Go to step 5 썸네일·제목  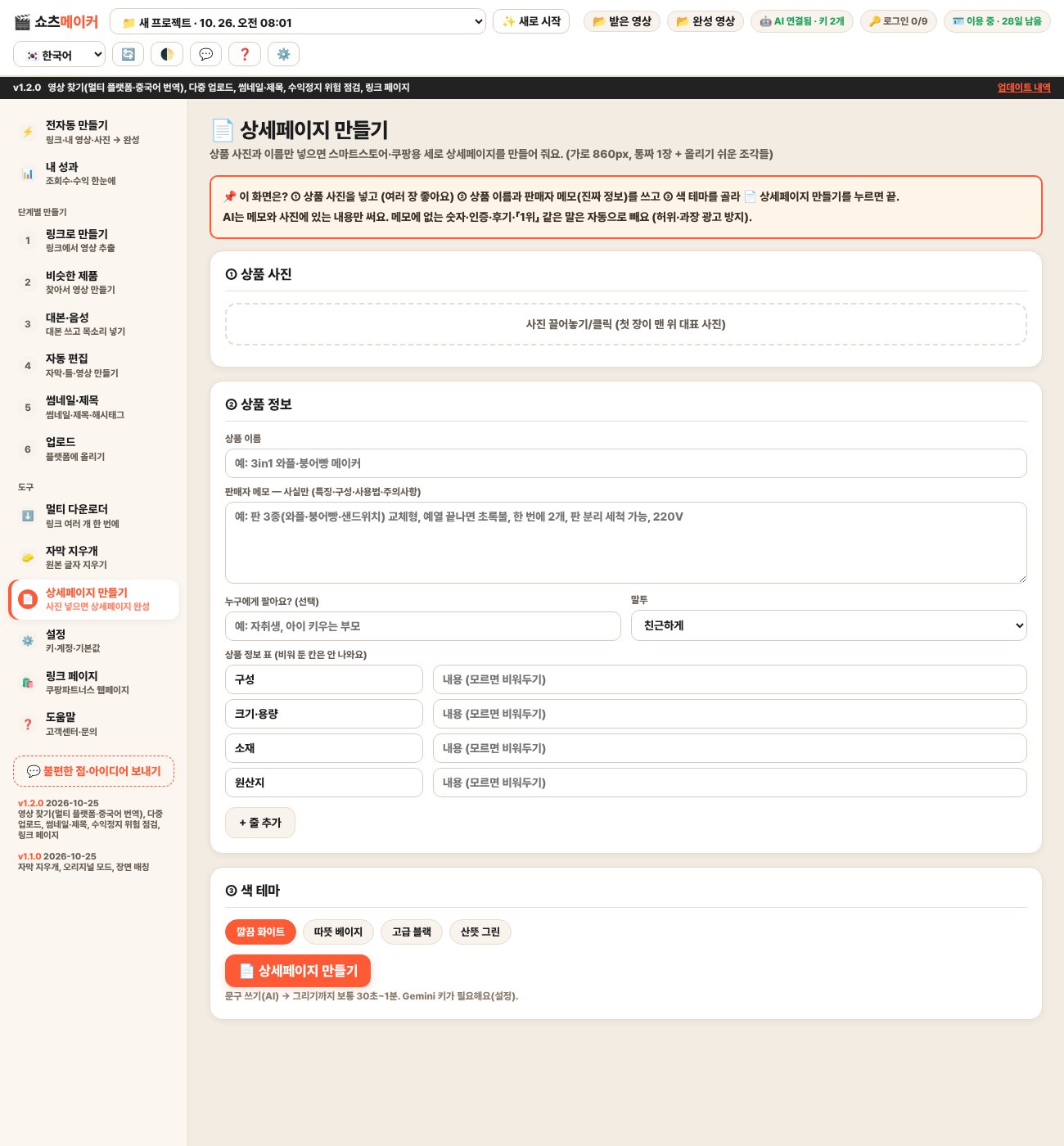[94, 408]
